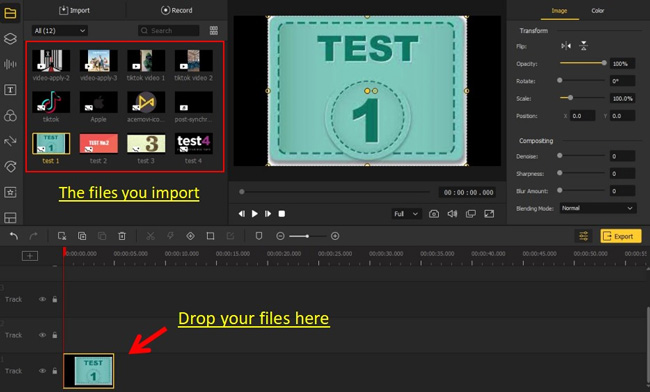Open the Blending Mode Normal dropdown
The image size is (650, 392).
tap(597, 208)
